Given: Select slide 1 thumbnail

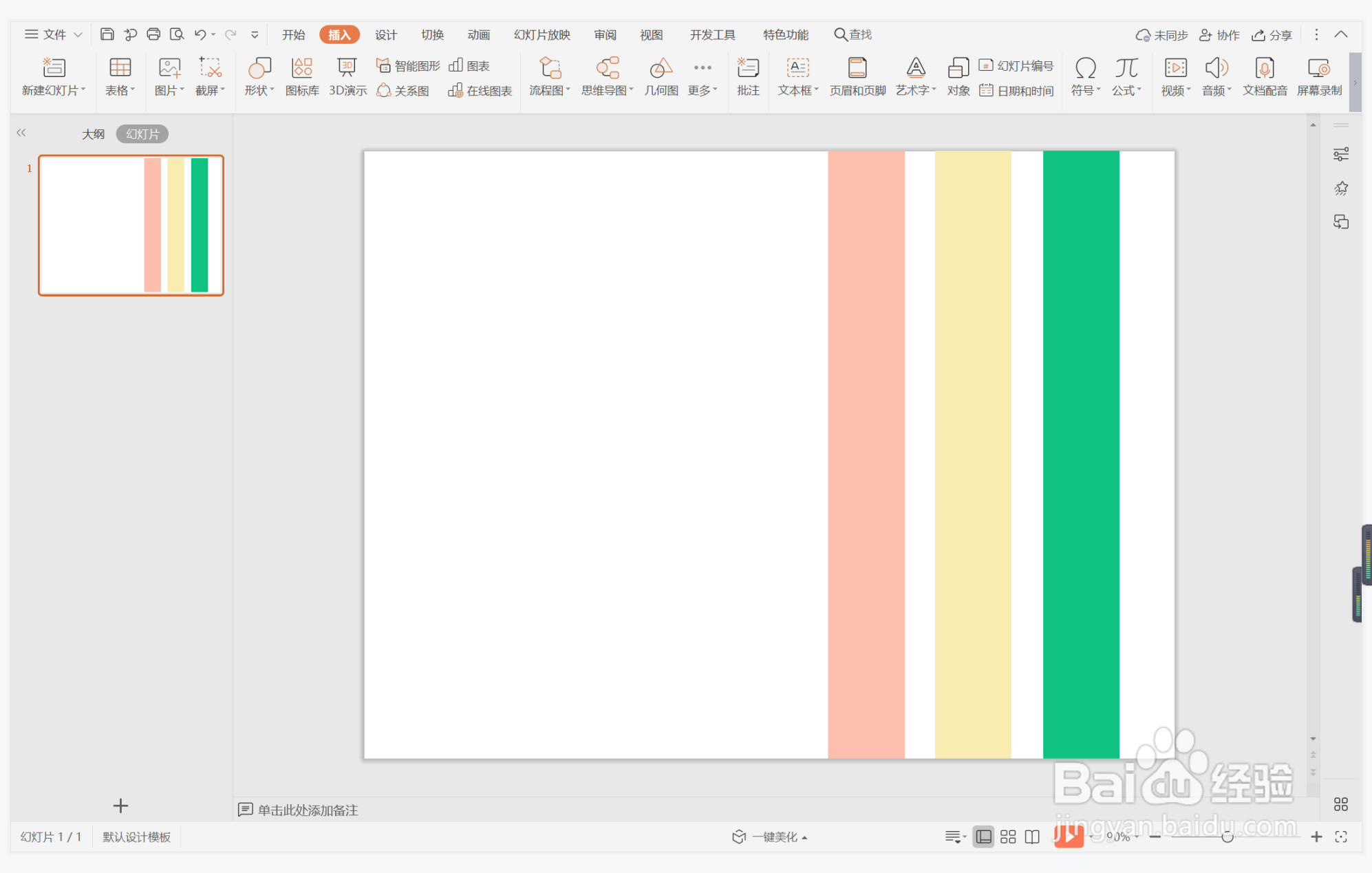Looking at the screenshot, I should 131,225.
